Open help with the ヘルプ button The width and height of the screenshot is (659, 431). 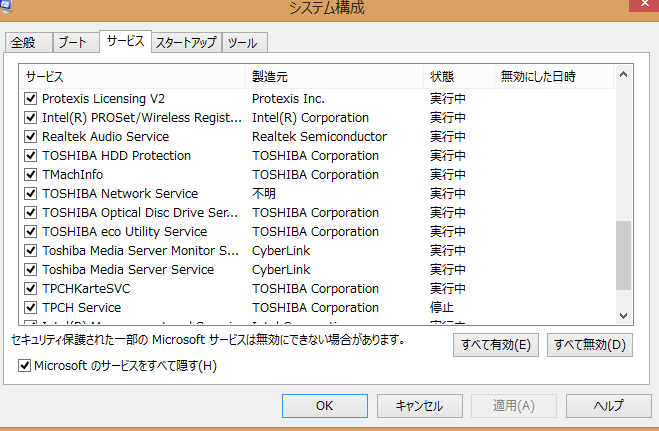(609, 406)
